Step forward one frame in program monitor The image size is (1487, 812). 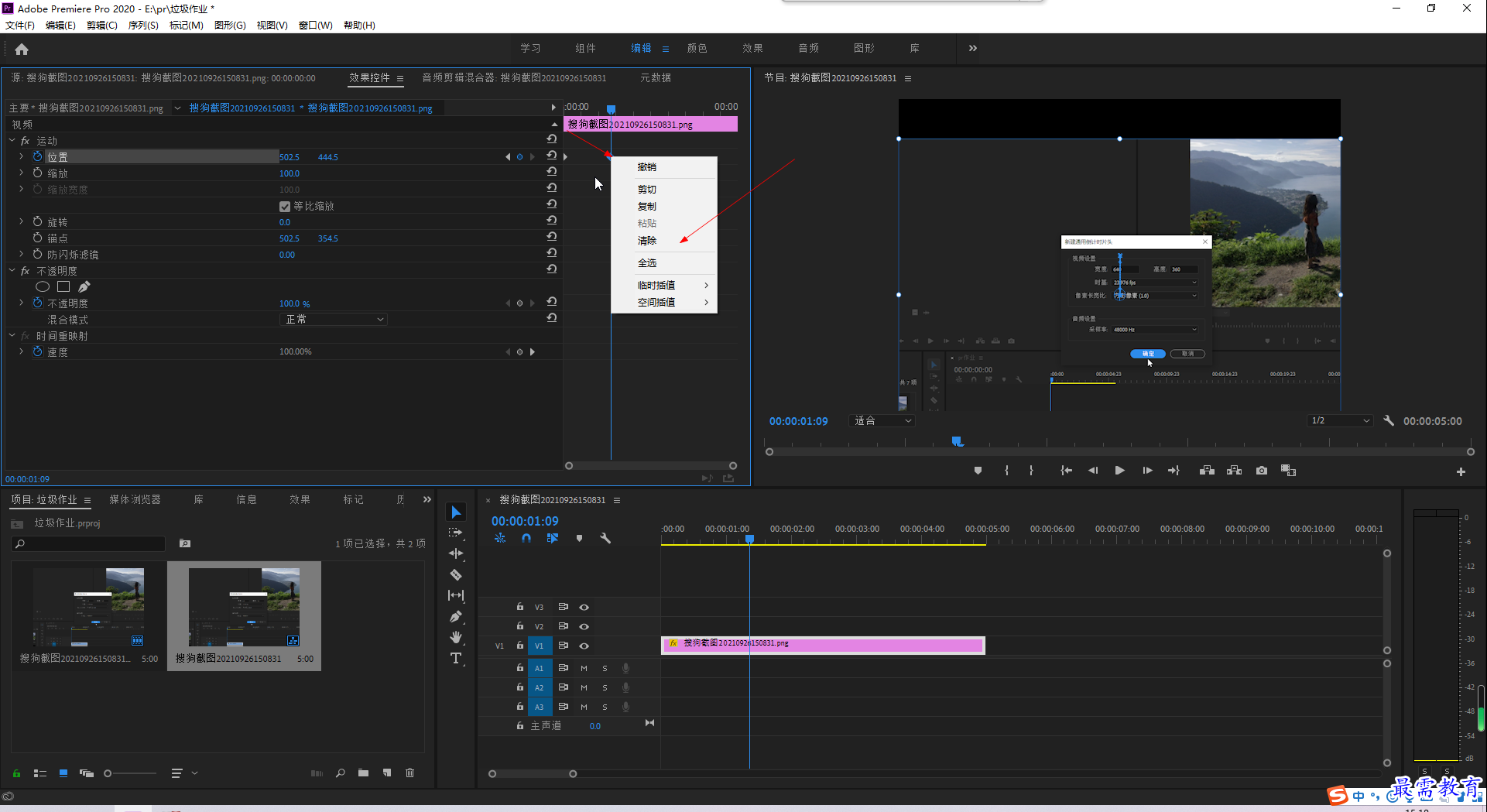click(1147, 471)
